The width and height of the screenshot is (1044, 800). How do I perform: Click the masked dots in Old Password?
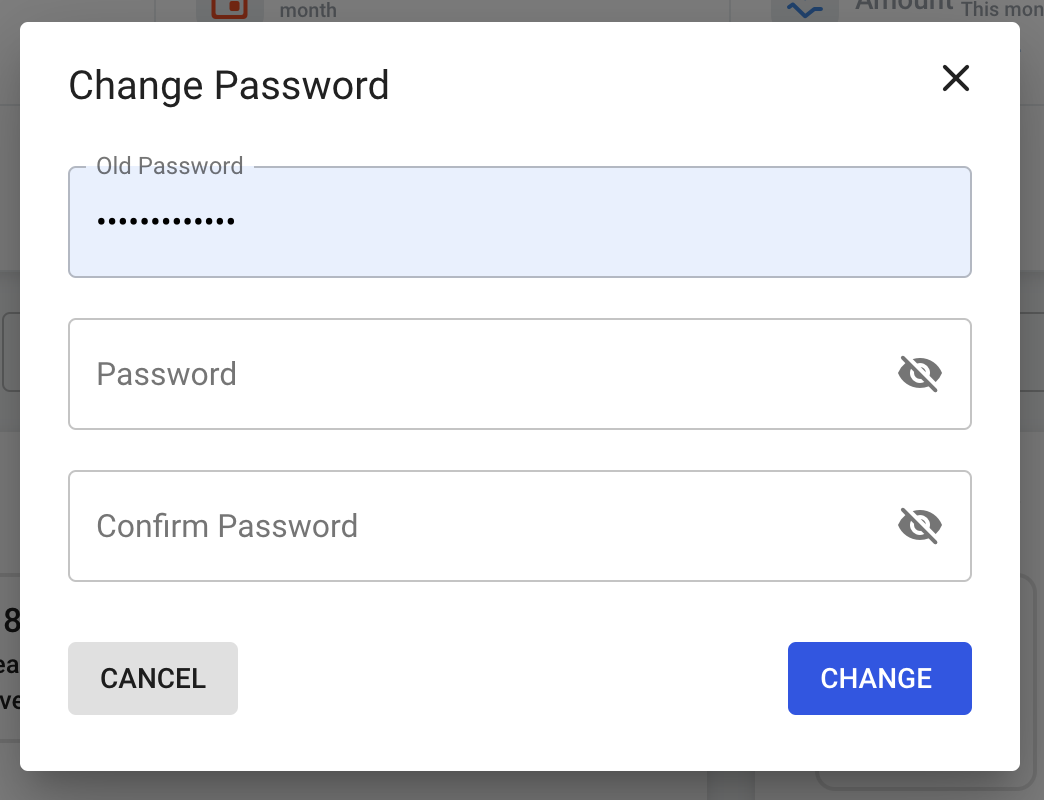tap(165, 222)
